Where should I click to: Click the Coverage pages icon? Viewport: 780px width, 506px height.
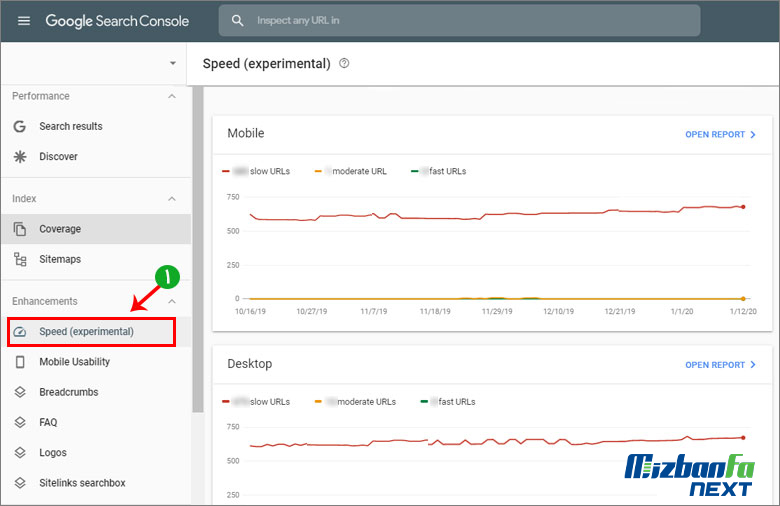(20, 229)
